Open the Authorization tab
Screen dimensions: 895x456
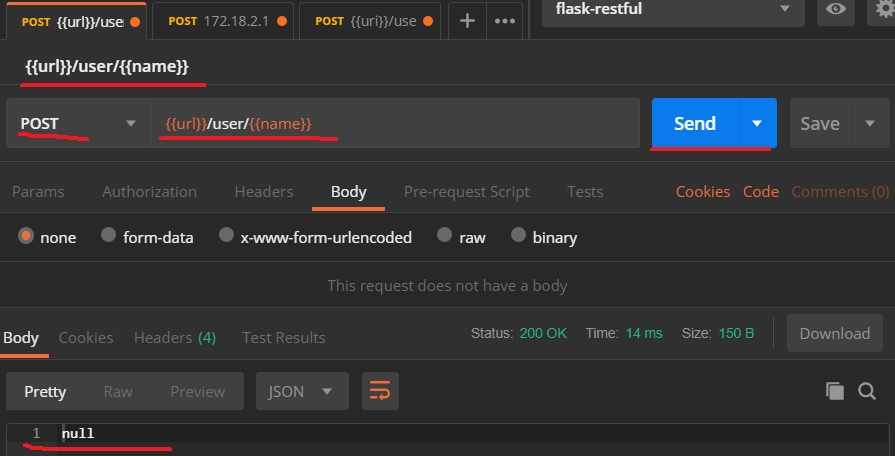point(150,192)
